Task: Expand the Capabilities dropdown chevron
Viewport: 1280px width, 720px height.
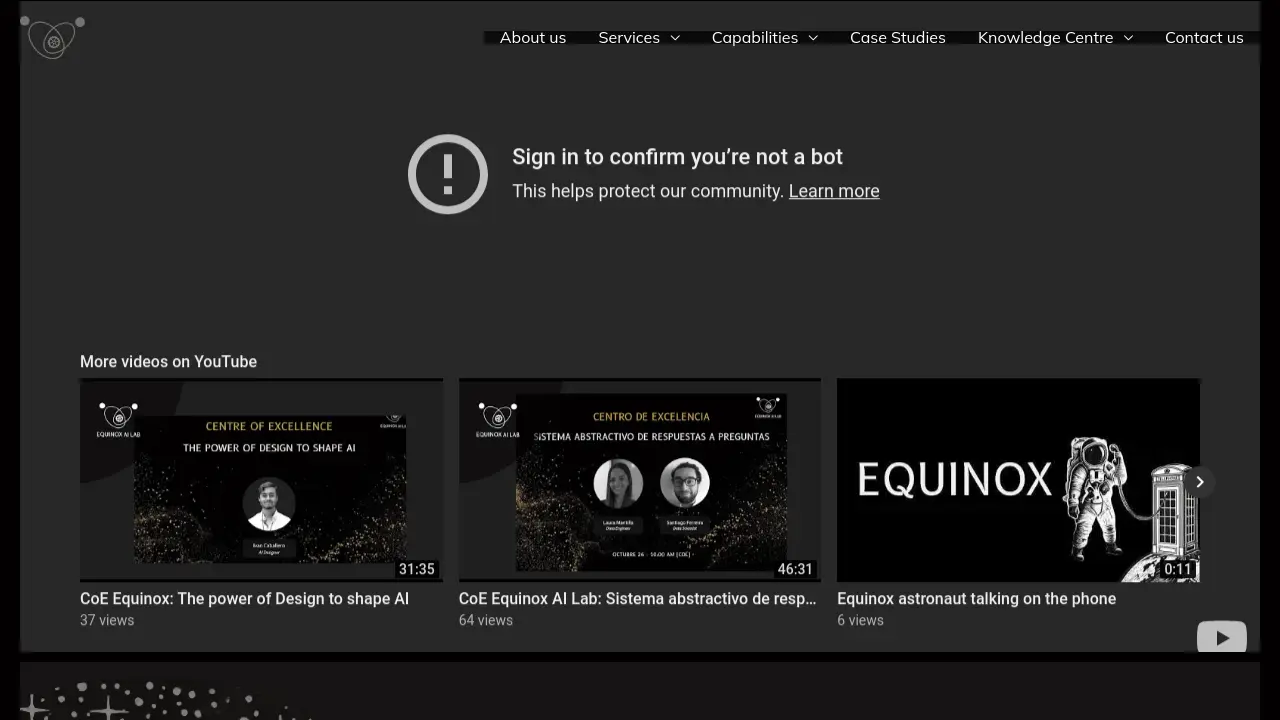Action: pos(813,38)
